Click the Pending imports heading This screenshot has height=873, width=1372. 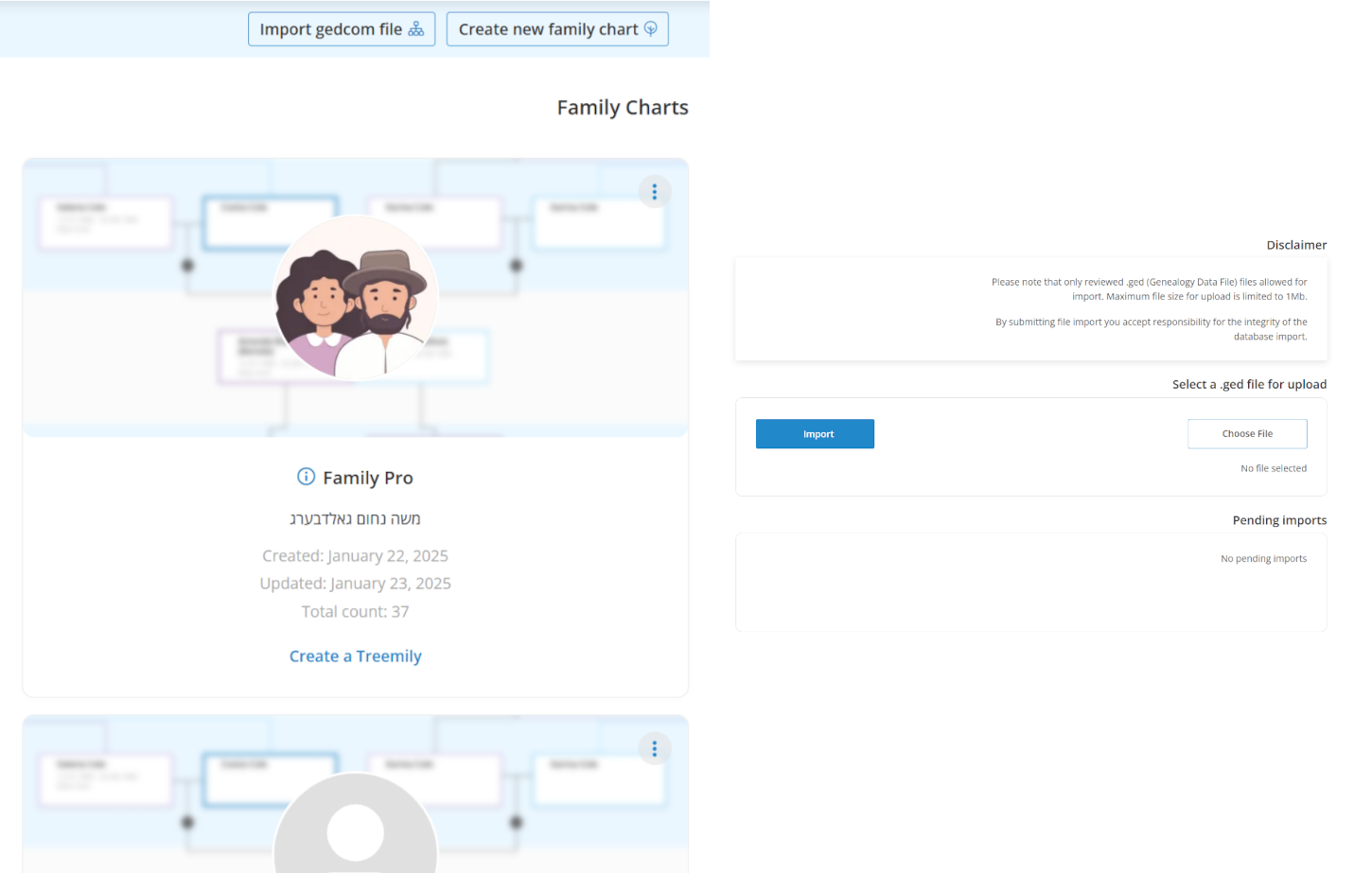[x=1279, y=520]
